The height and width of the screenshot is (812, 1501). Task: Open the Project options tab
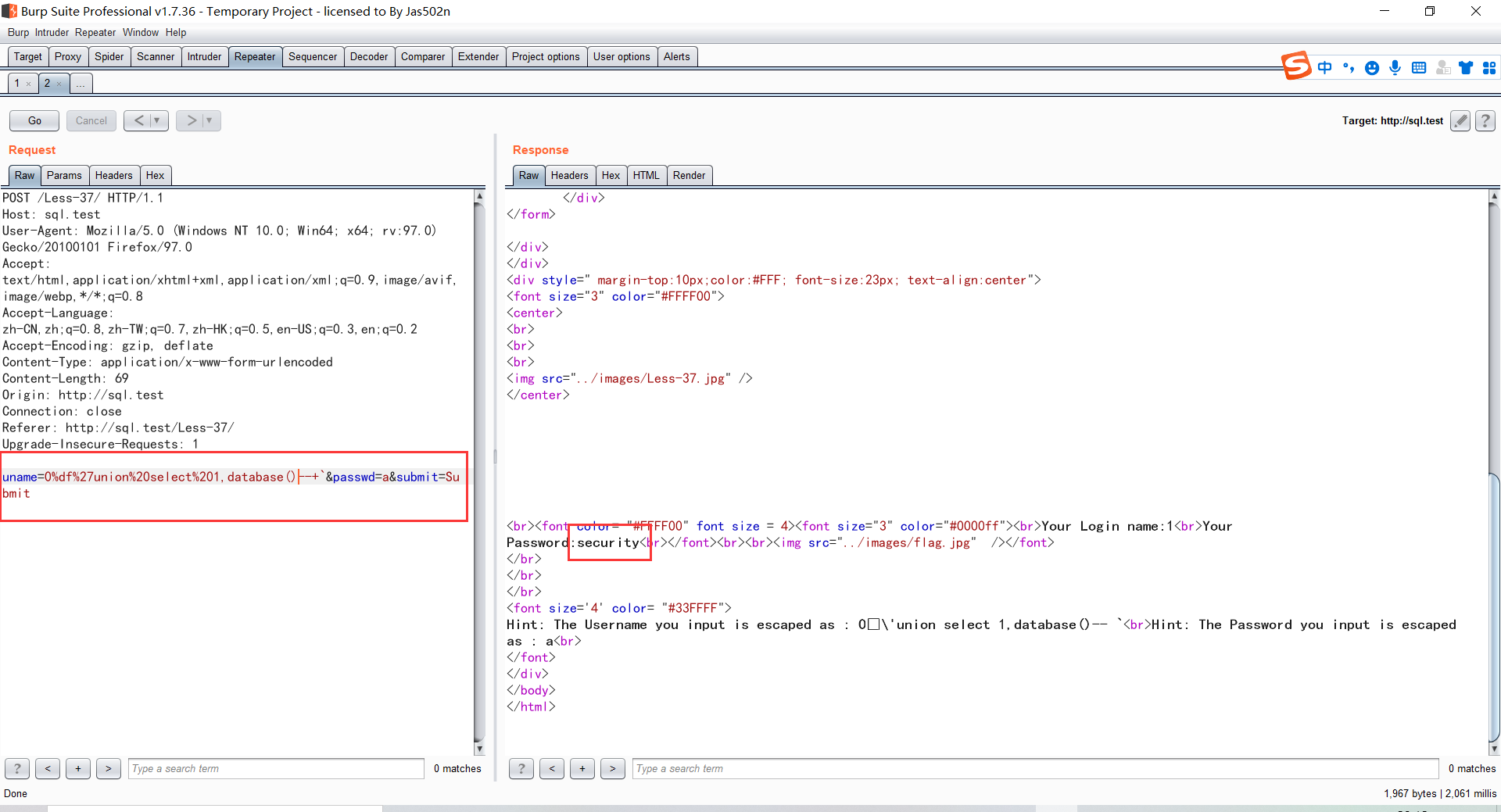(x=546, y=57)
